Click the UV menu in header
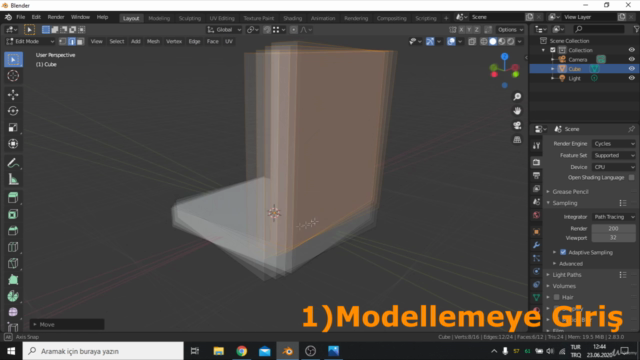640x360 pixels. [229, 41]
